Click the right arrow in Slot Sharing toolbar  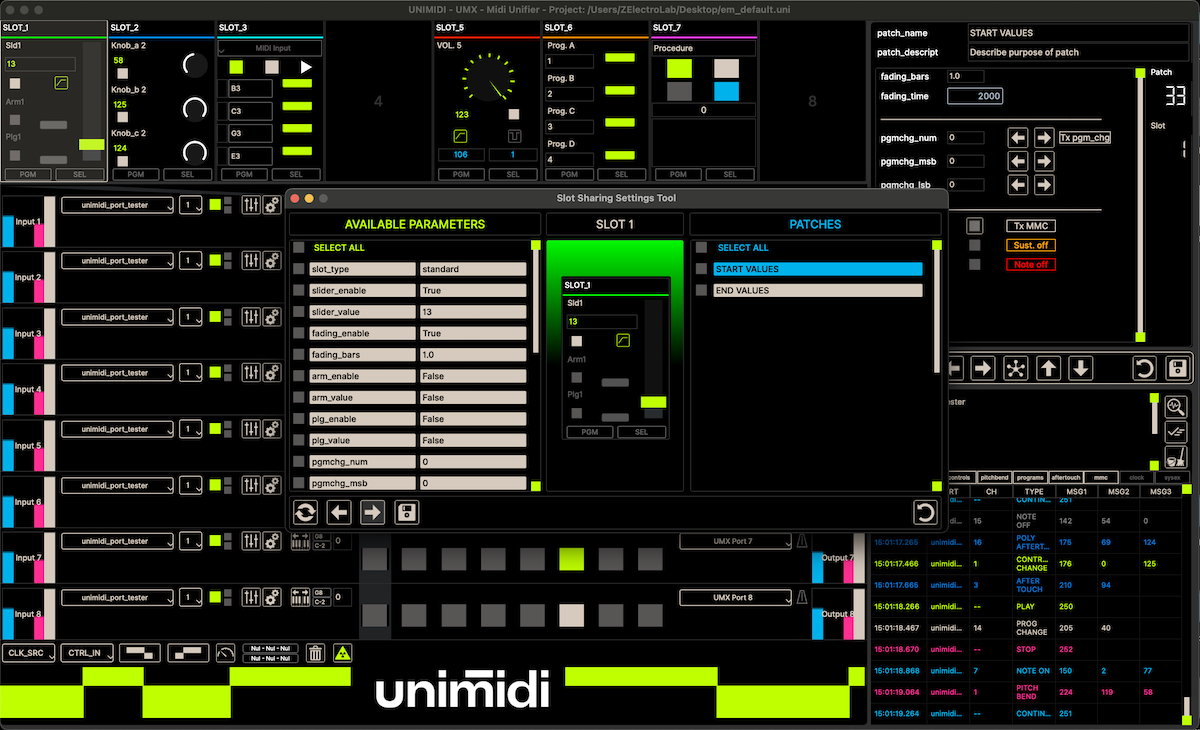373,513
